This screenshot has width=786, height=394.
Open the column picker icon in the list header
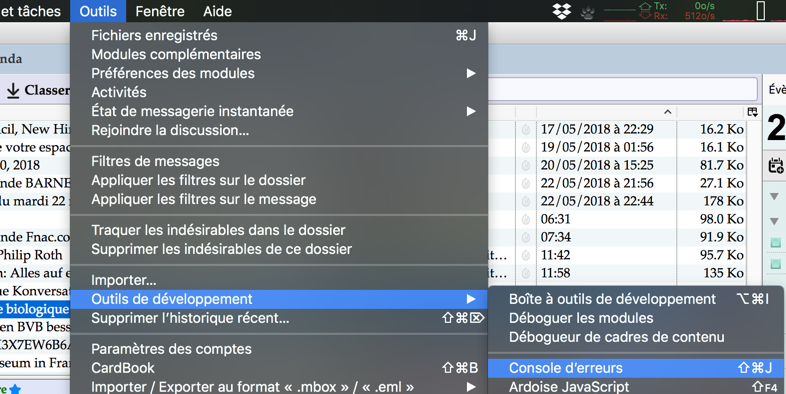click(752, 112)
